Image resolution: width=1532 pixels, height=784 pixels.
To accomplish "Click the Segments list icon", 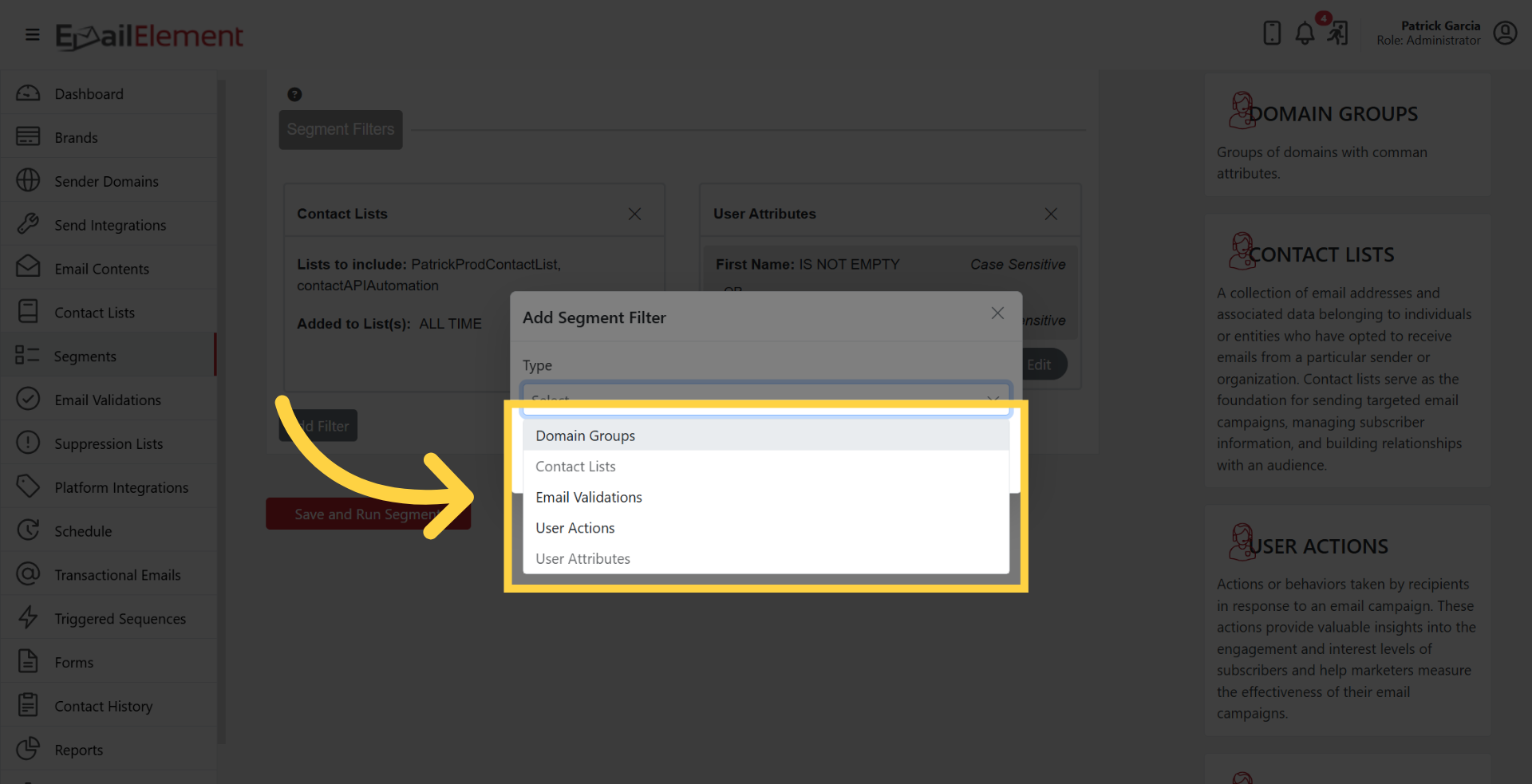I will [27, 356].
